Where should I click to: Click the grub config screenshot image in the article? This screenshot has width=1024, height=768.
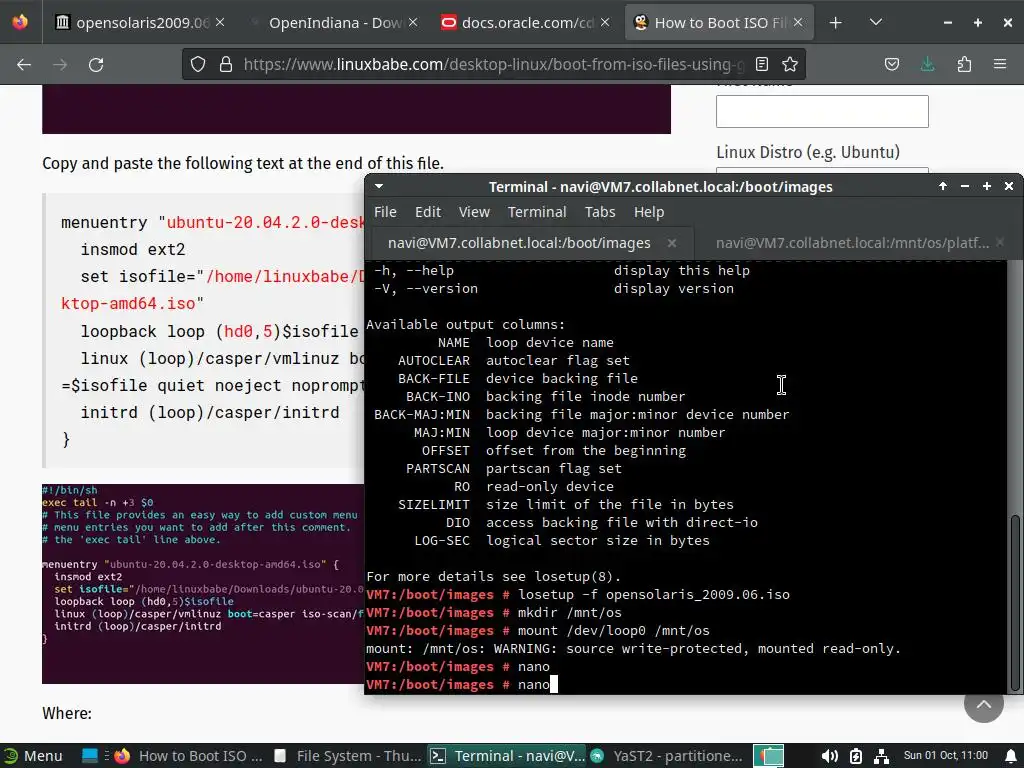[x=202, y=583]
